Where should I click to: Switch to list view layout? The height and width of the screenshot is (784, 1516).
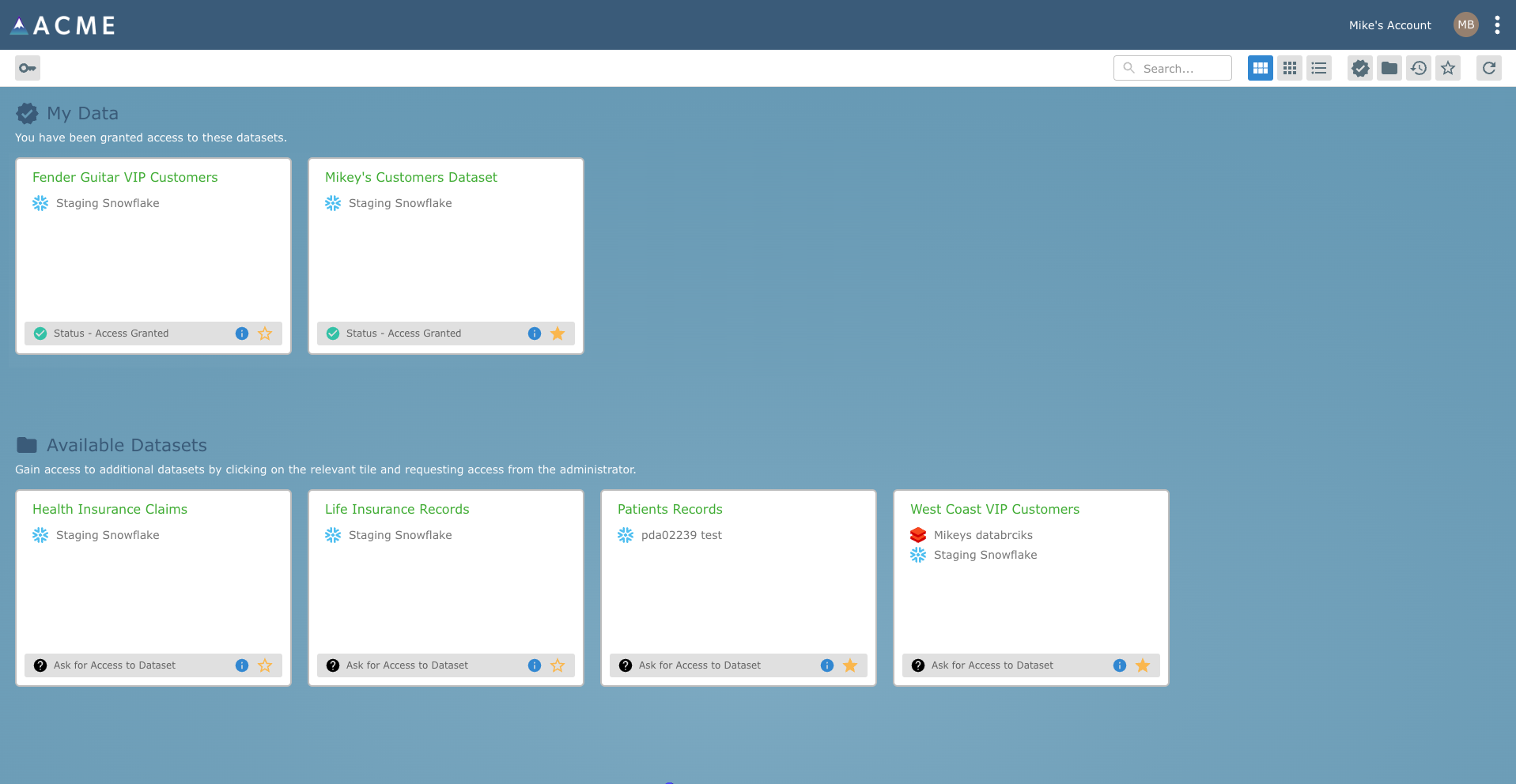(x=1319, y=68)
